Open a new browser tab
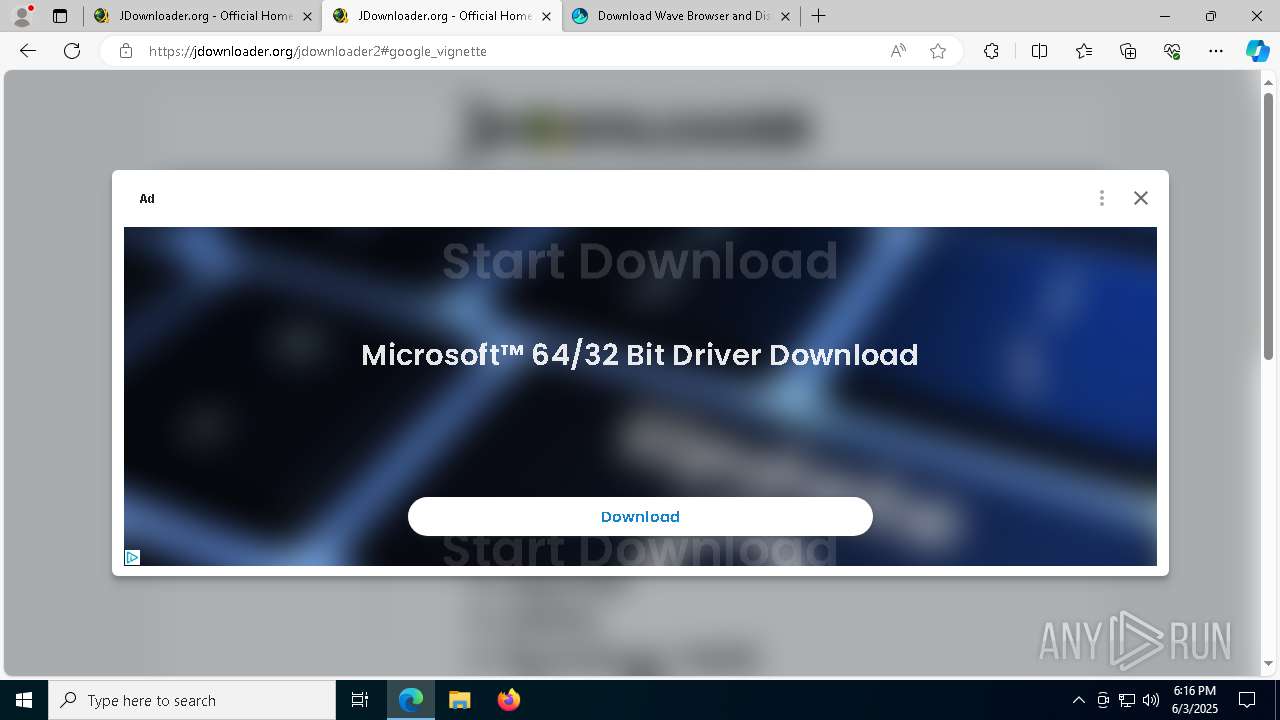 818,16
